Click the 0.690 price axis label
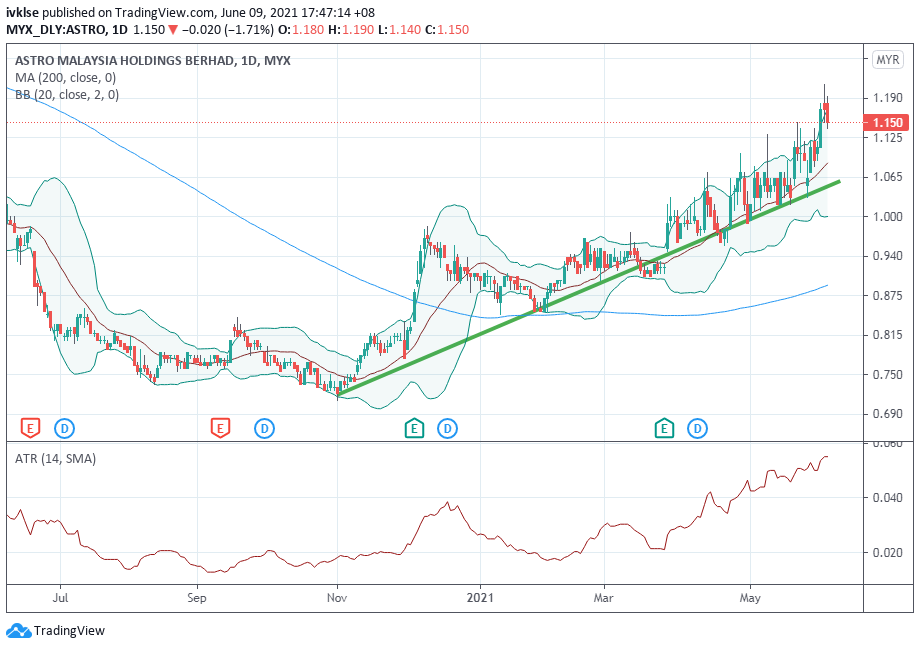Screen dimensions: 920x649 pos(888,414)
